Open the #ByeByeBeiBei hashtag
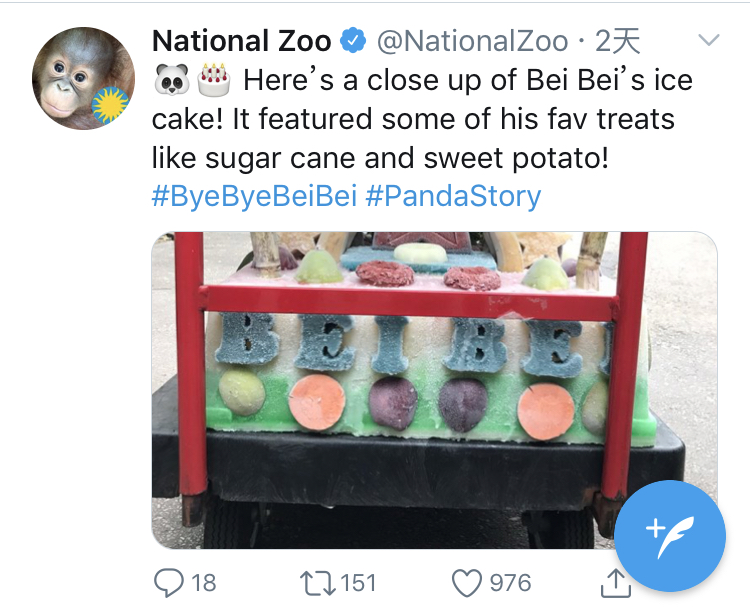The height and width of the screenshot is (610, 750). coord(254,194)
